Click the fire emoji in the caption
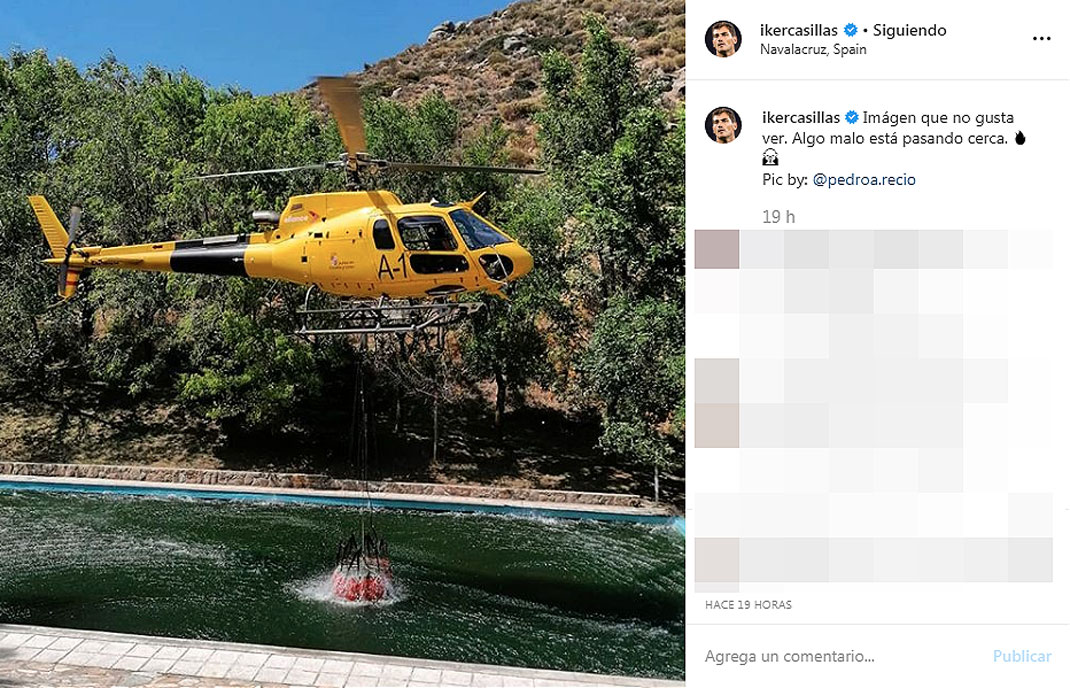This screenshot has width=1070, height=688. (x=1020, y=138)
